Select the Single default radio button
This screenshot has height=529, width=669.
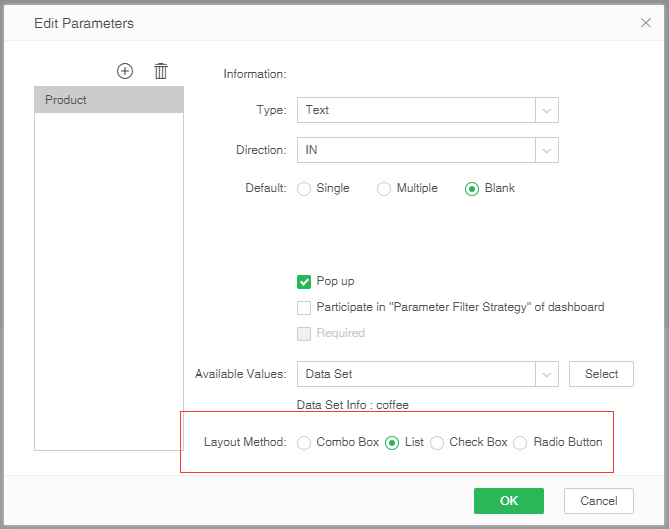(x=304, y=188)
